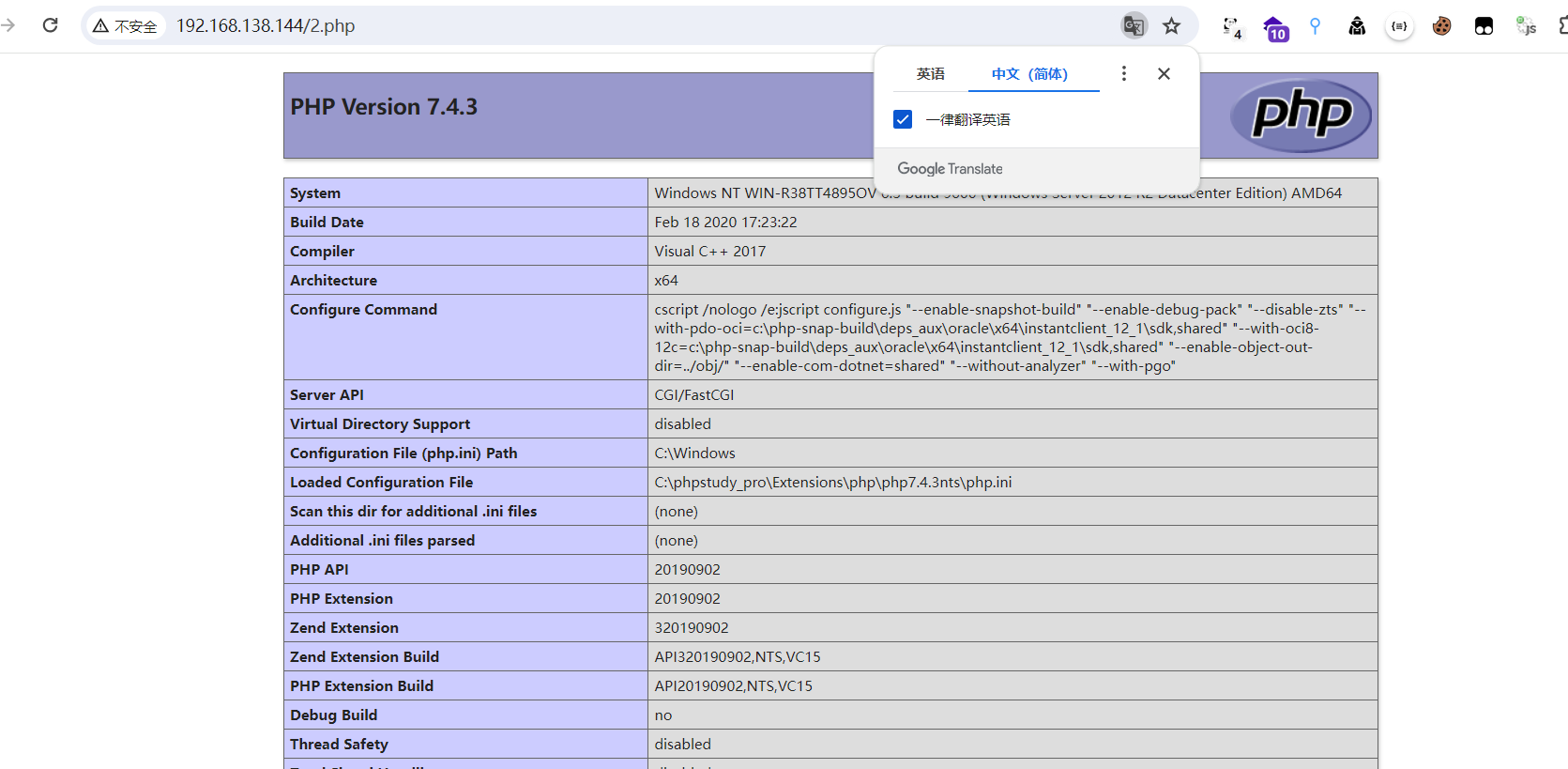This screenshot has height=769, width=1568.
Task: Click the Debug Build value no
Action: pos(663,715)
